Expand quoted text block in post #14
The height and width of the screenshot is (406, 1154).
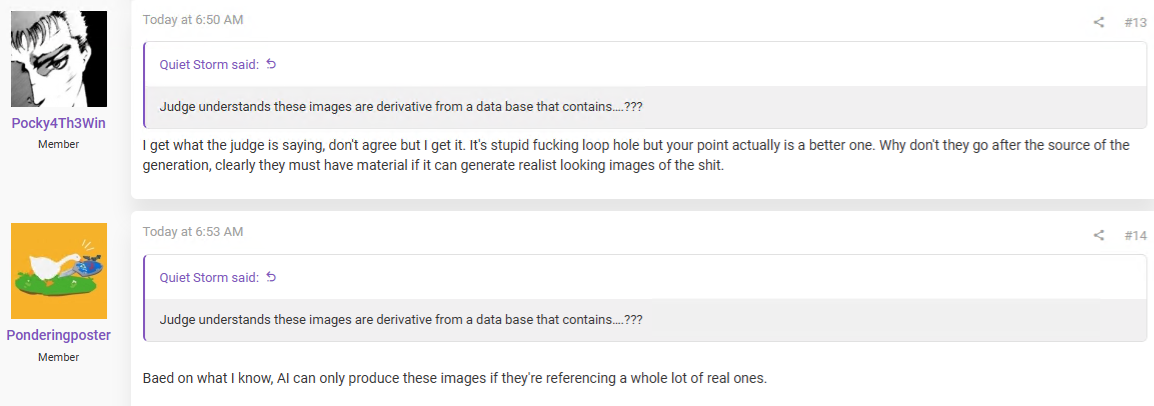[x=646, y=321]
